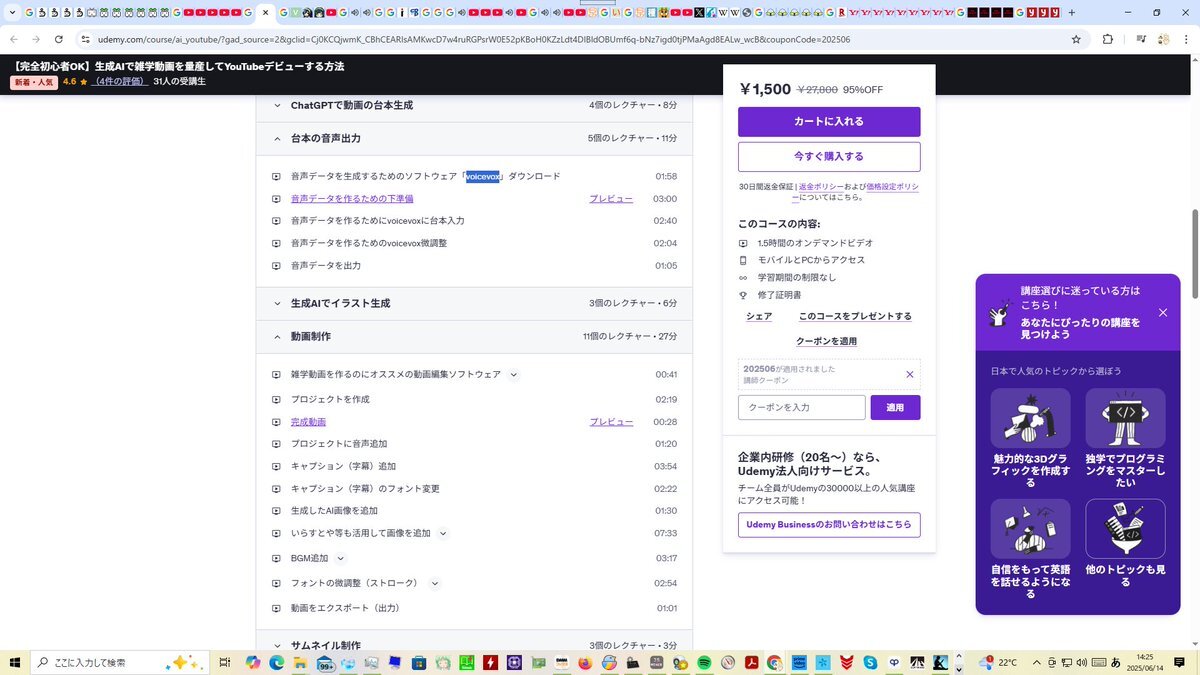Click the certificate trophy icon
The image size is (1200, 675).
pos(743,295)
